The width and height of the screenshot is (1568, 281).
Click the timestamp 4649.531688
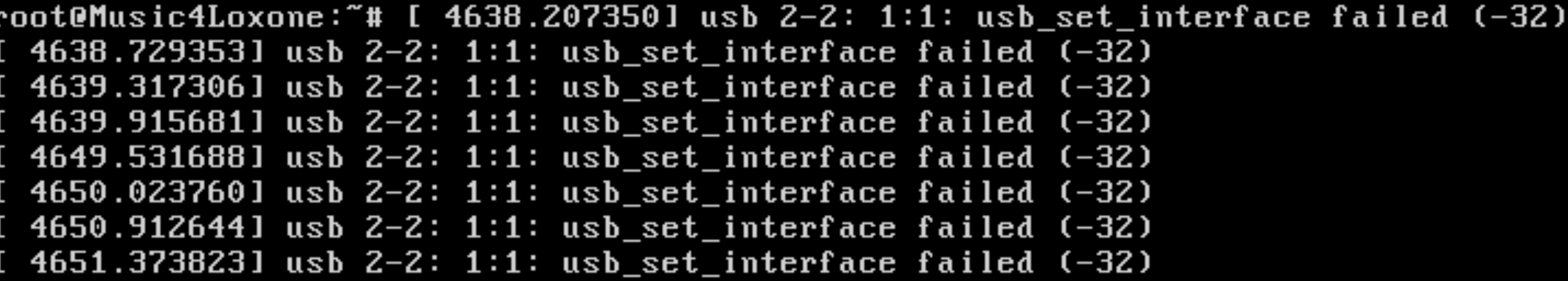tap(137, 157)
